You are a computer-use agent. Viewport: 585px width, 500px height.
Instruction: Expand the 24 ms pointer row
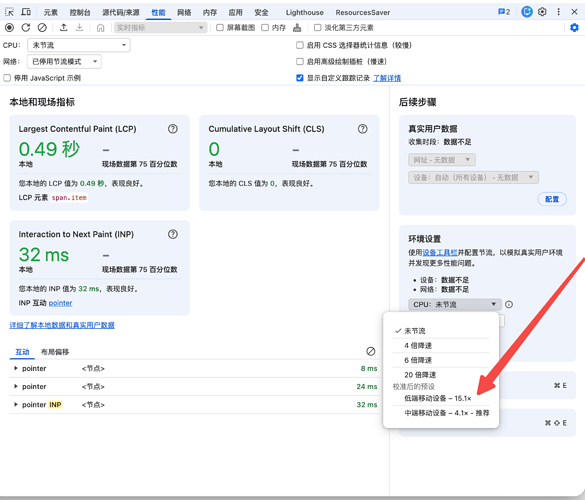click(x=16, y=386)
